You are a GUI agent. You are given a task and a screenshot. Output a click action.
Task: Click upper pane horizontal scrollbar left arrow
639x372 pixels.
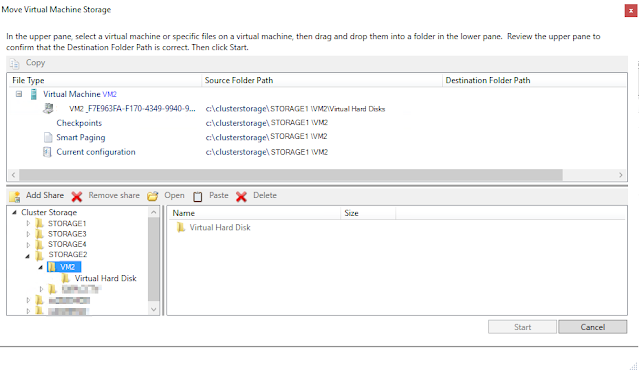[x=13, y=175]
